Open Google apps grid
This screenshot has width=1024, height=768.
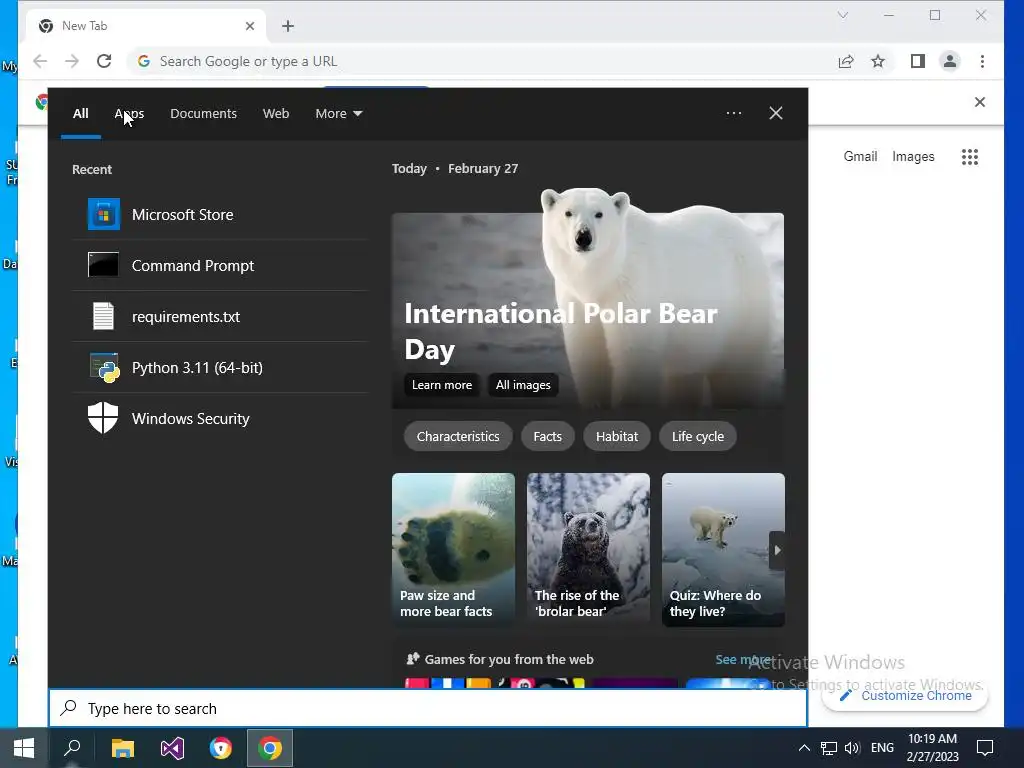click(x=970, y=157)
